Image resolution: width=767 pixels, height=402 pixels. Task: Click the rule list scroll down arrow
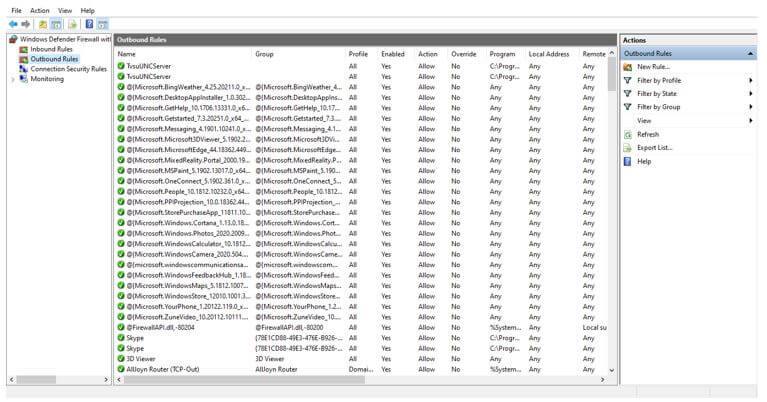(611, 370)
